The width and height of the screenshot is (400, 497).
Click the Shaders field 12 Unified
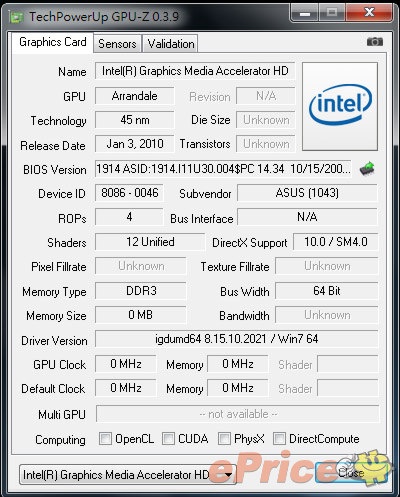point(150,242)
